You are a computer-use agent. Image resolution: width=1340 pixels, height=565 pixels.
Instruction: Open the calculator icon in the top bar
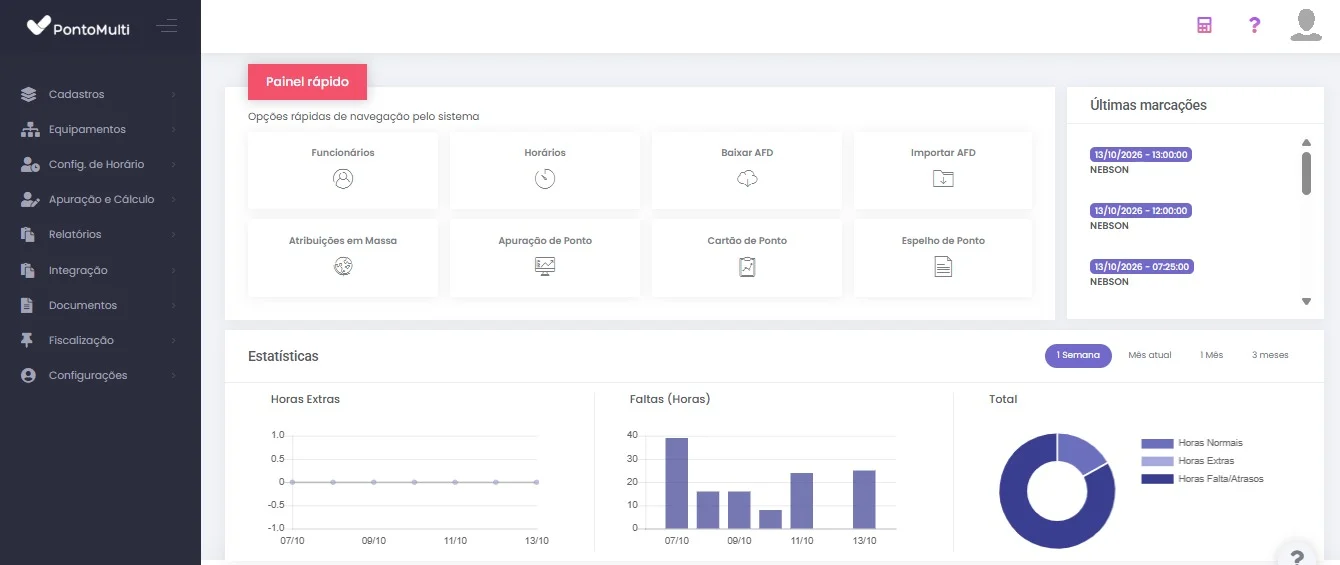click(1204, 25)
